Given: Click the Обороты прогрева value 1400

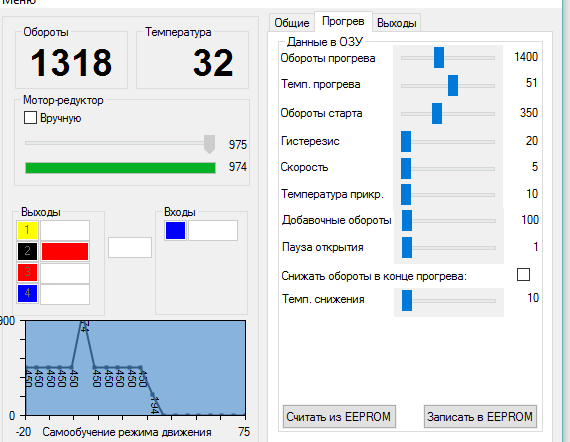Looking at the screenshot, I should click(526, 57).
